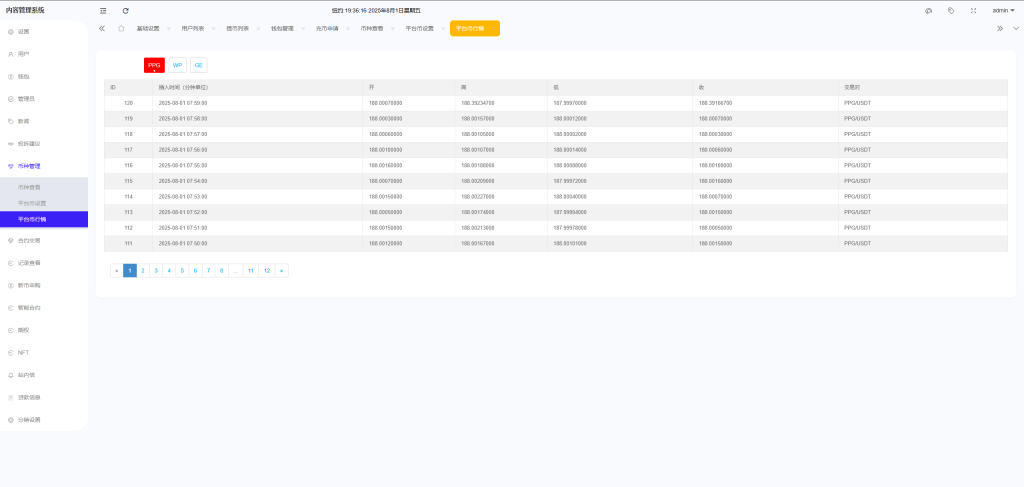Expand the tab options chevron dropdown
Viewport: 1024px width, 487px height.
1016,28
